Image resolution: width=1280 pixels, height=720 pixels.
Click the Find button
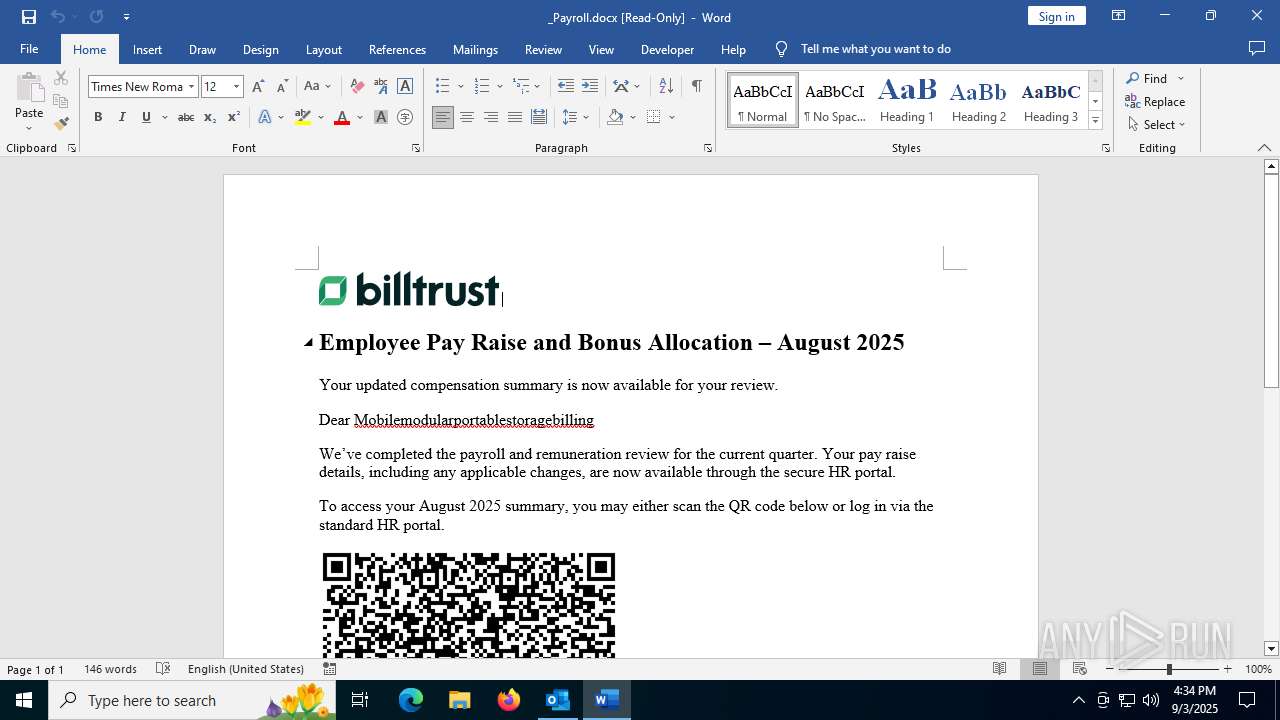coord(1146,79)
